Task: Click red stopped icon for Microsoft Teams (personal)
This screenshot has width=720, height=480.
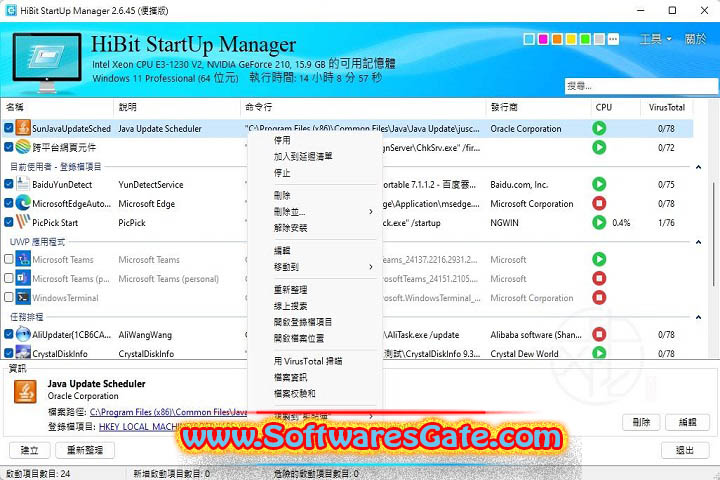Action: 599,278
